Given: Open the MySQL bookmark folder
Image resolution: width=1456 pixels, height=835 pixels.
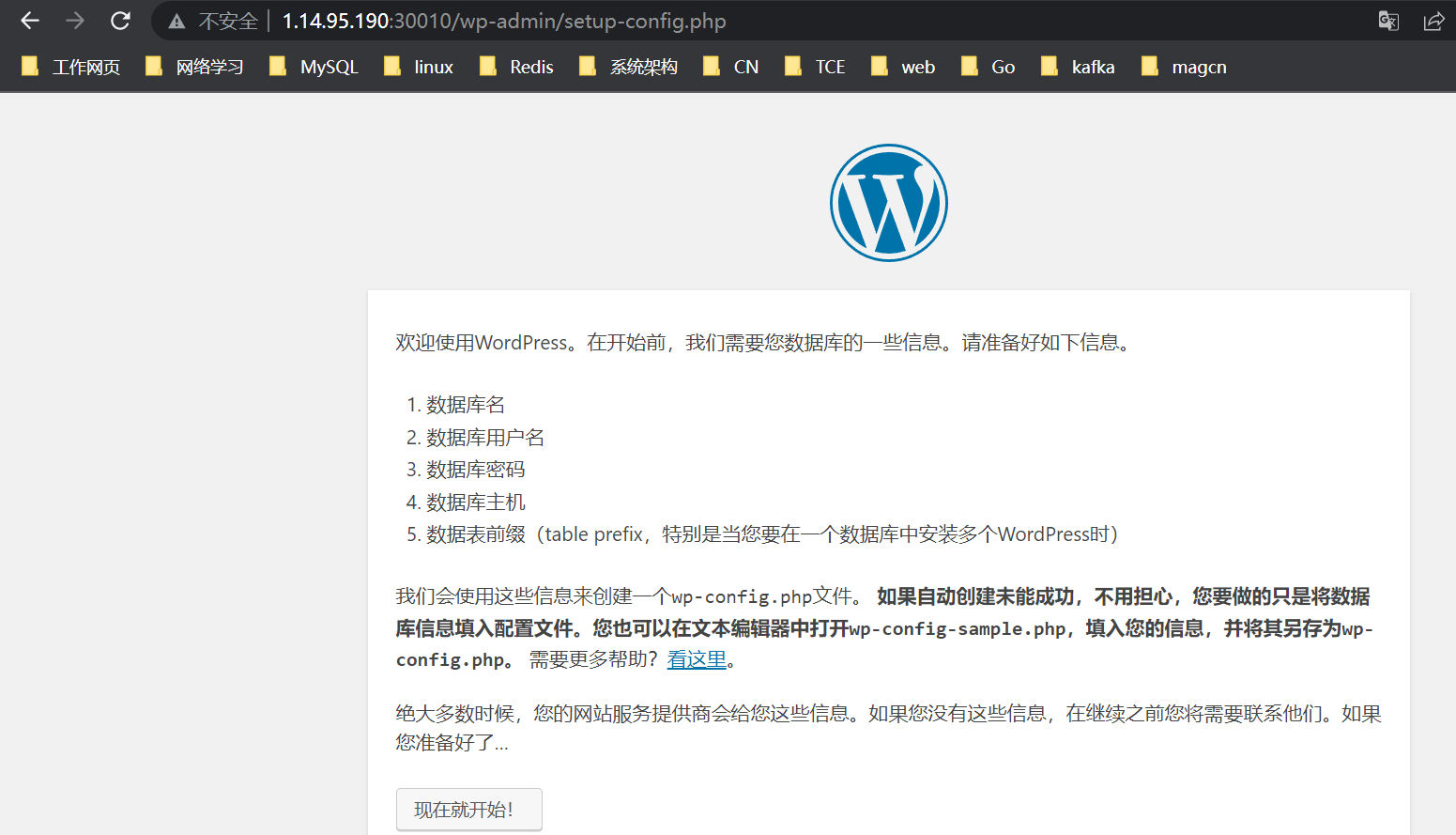Looking at the screenshot, I should point(314,67).
